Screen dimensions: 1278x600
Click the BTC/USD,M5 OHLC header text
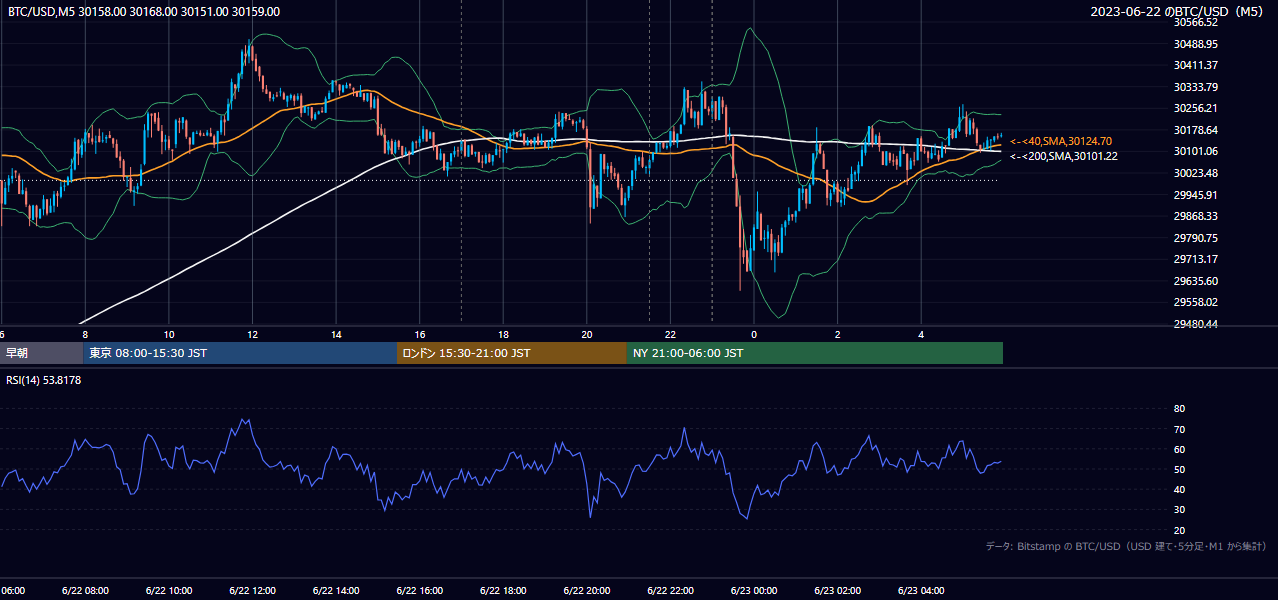[x=144, y=12]
